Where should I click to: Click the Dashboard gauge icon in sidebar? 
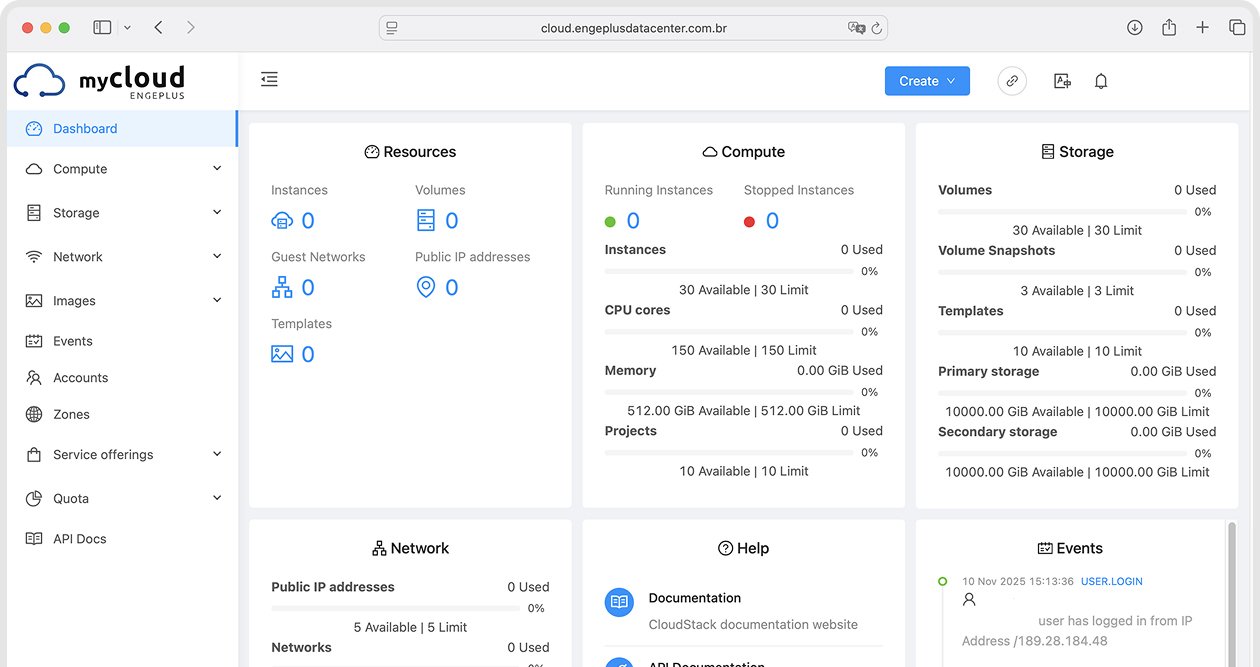tap(34, 128)
